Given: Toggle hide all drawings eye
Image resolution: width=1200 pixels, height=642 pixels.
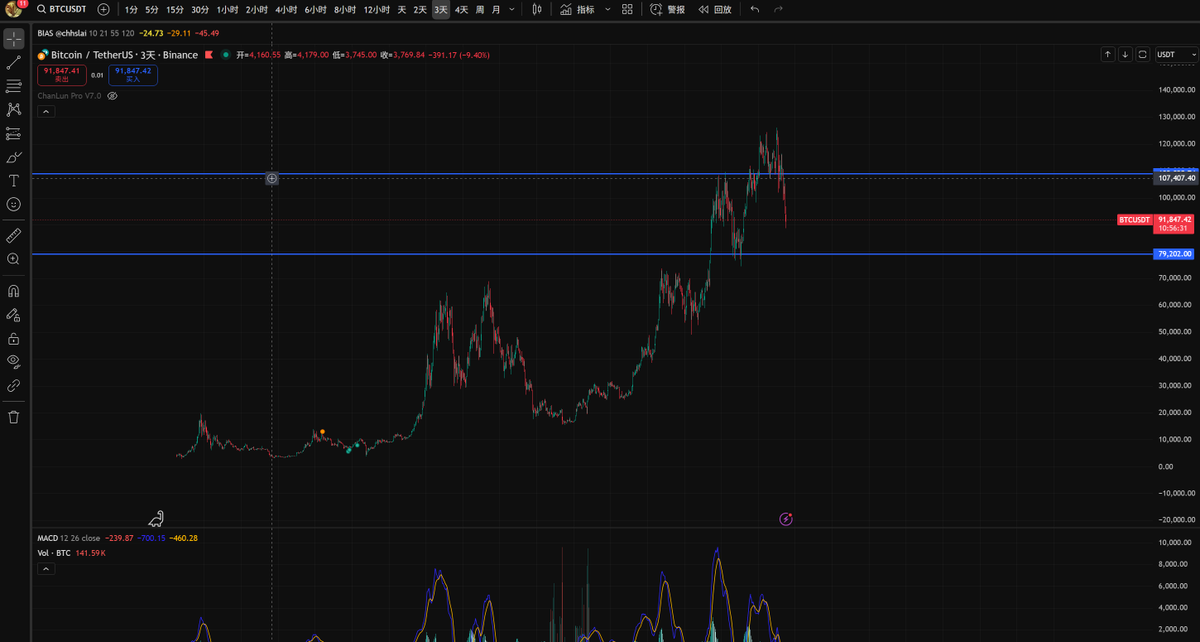Looking at the screenshot, I should tap(13, 361).
